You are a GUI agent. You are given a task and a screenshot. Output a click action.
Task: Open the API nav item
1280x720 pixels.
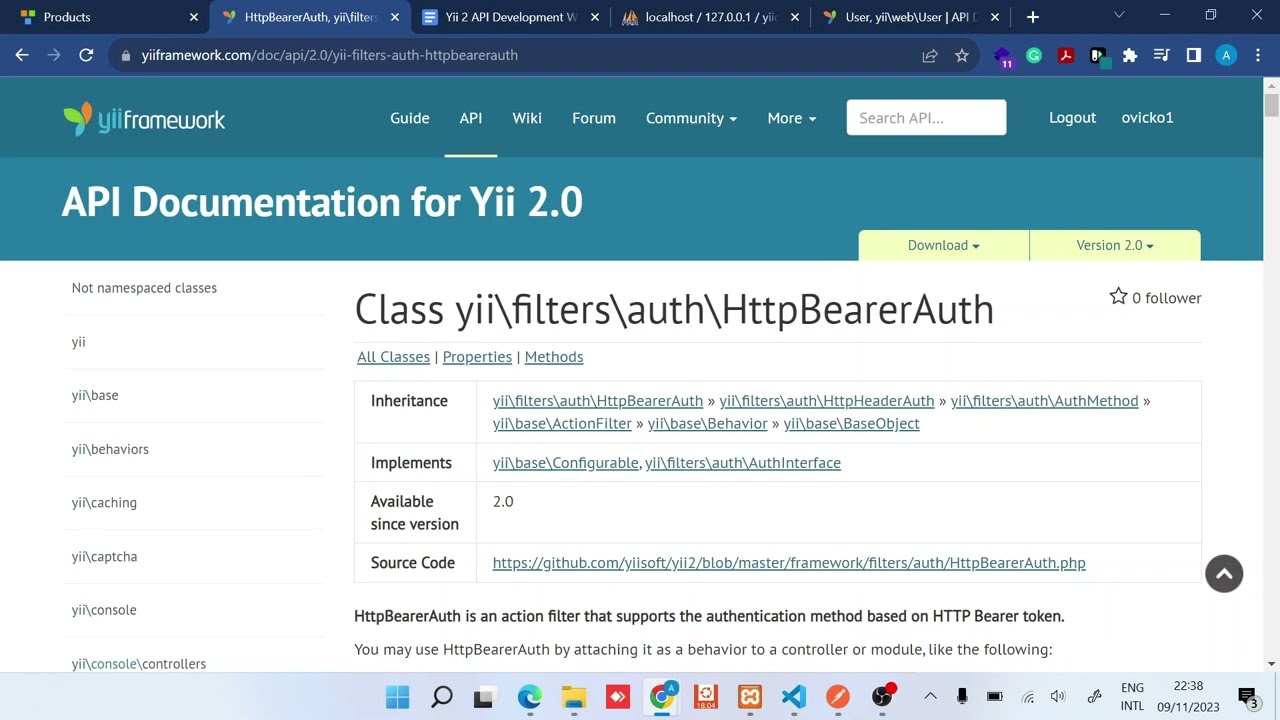[471, 118]
